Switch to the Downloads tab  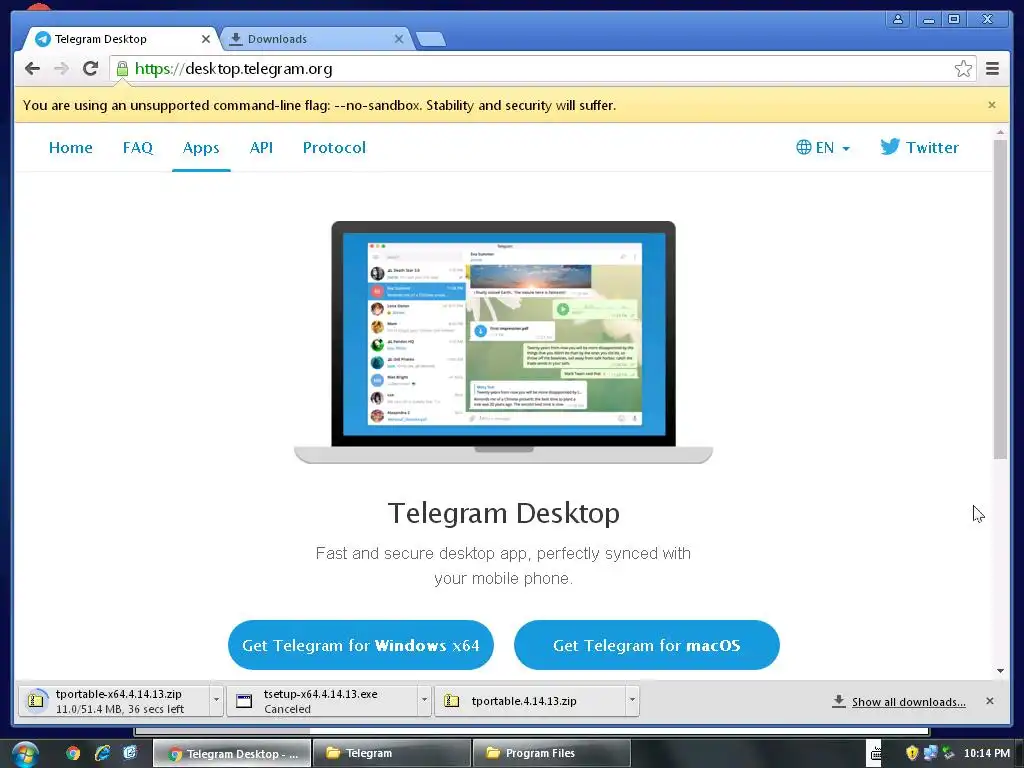click(315, 39)
